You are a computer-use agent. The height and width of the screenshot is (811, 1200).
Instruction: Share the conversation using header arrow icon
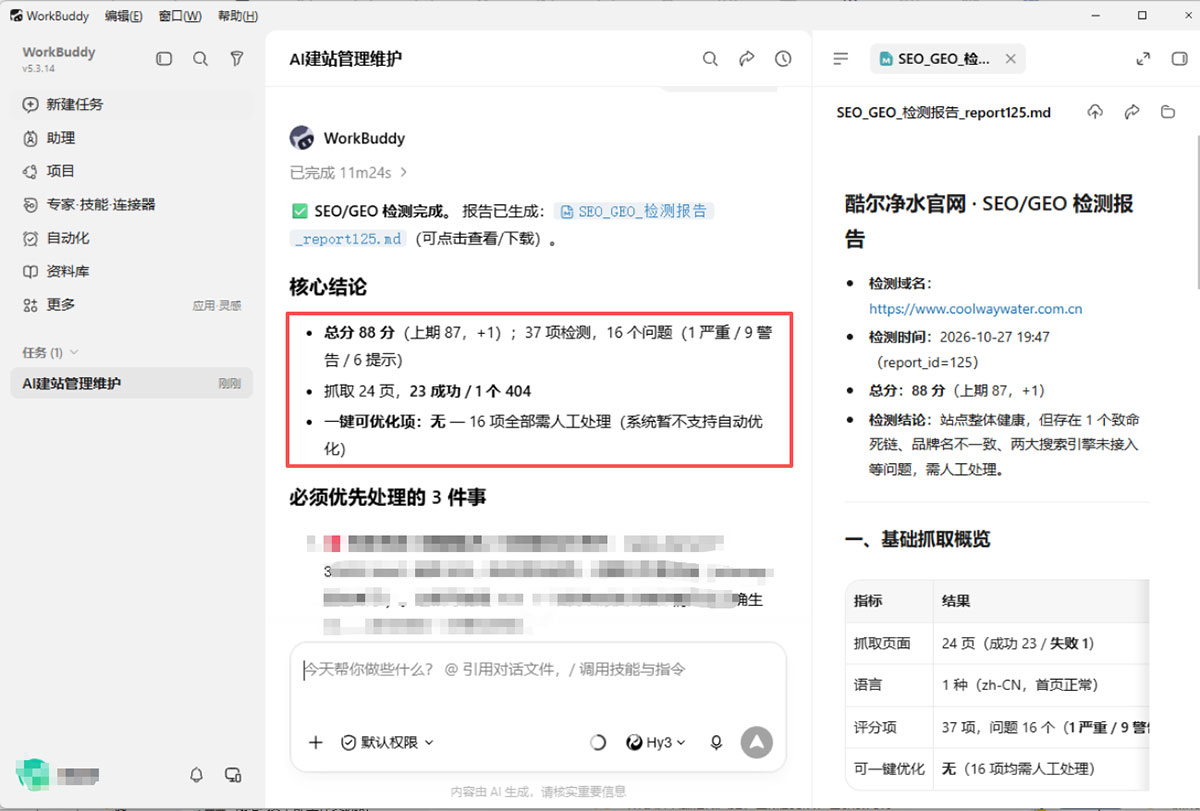click(x=746, y=59)
